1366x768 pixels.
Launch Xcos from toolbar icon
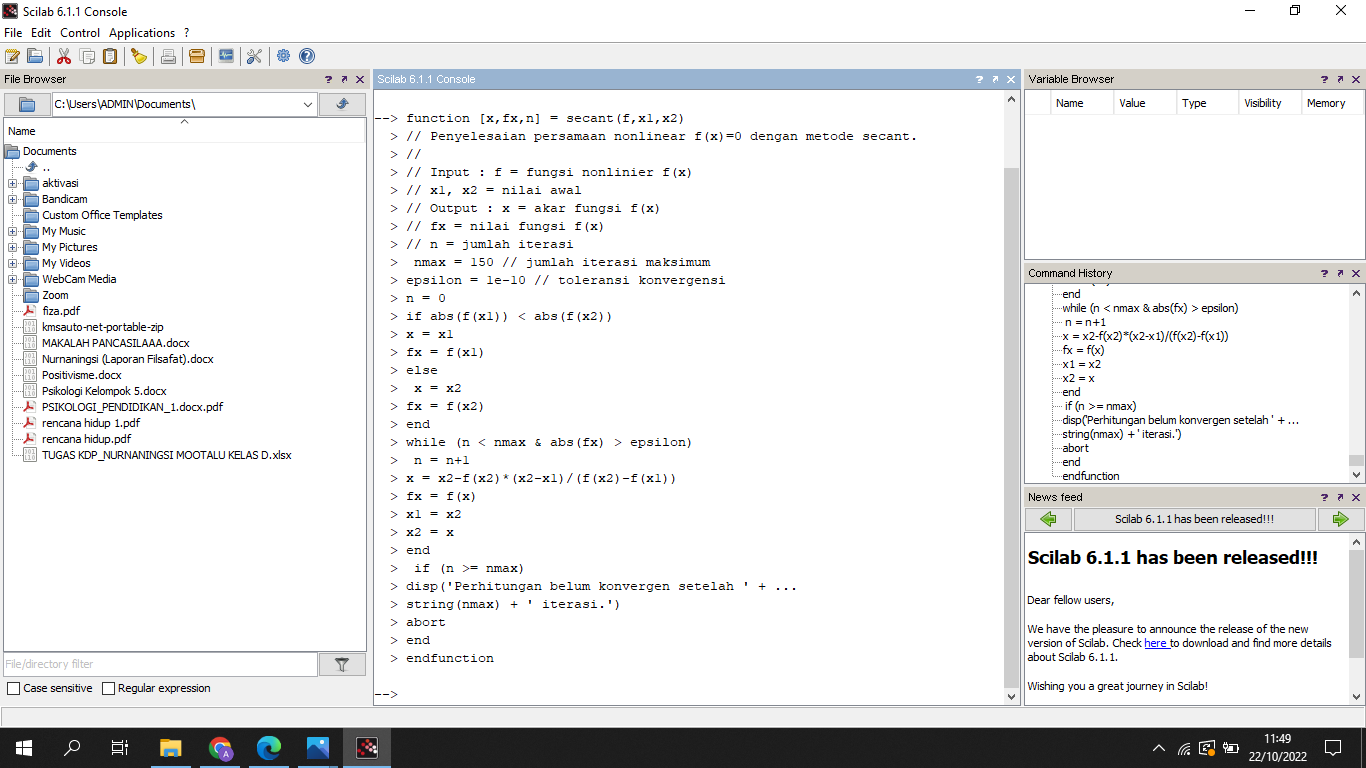pyautogui.click(x=226, y=56)
